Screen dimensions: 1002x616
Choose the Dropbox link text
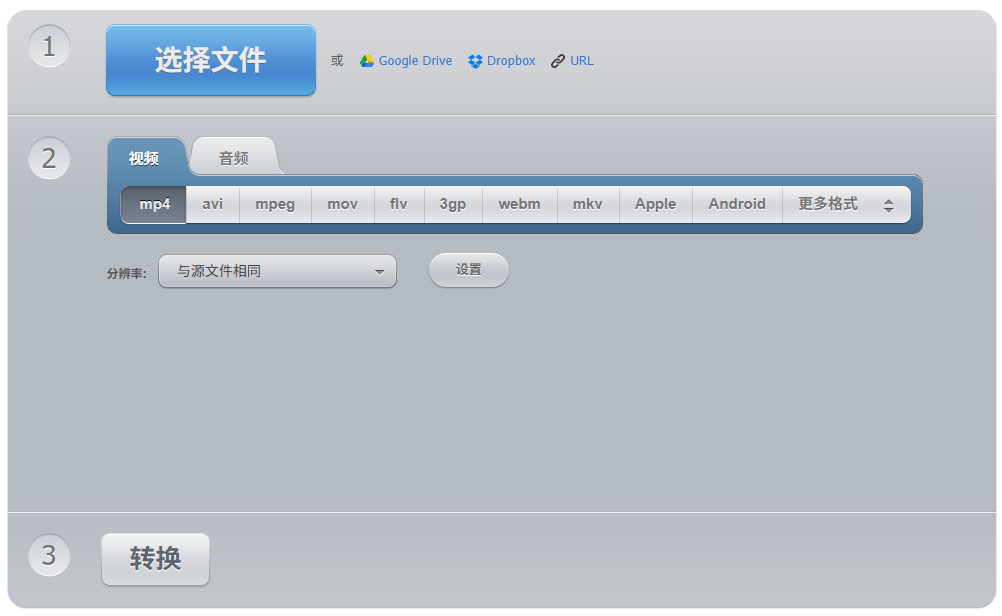[x=511, y=61]
